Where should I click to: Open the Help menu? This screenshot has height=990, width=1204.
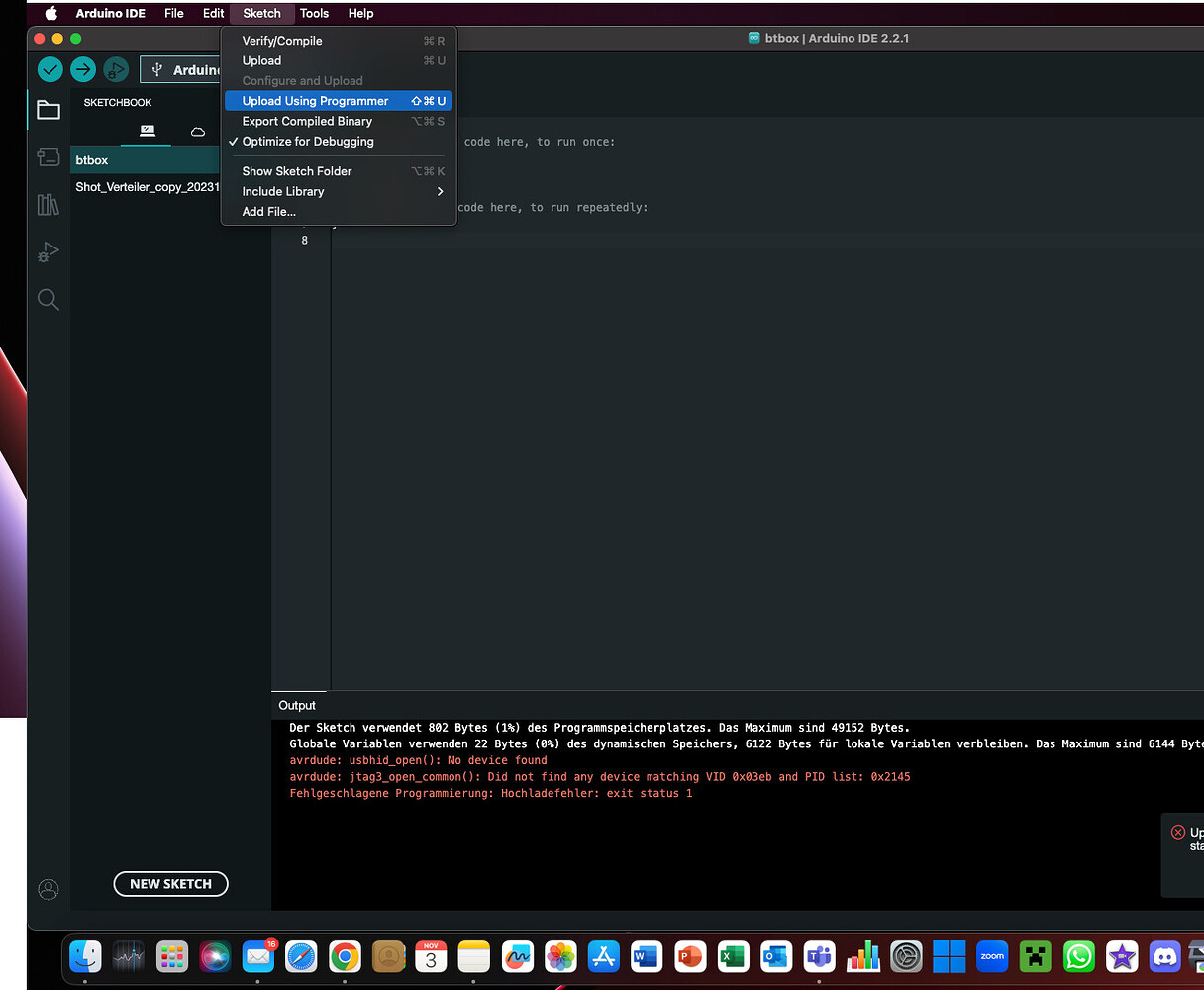tap(360, 13)
